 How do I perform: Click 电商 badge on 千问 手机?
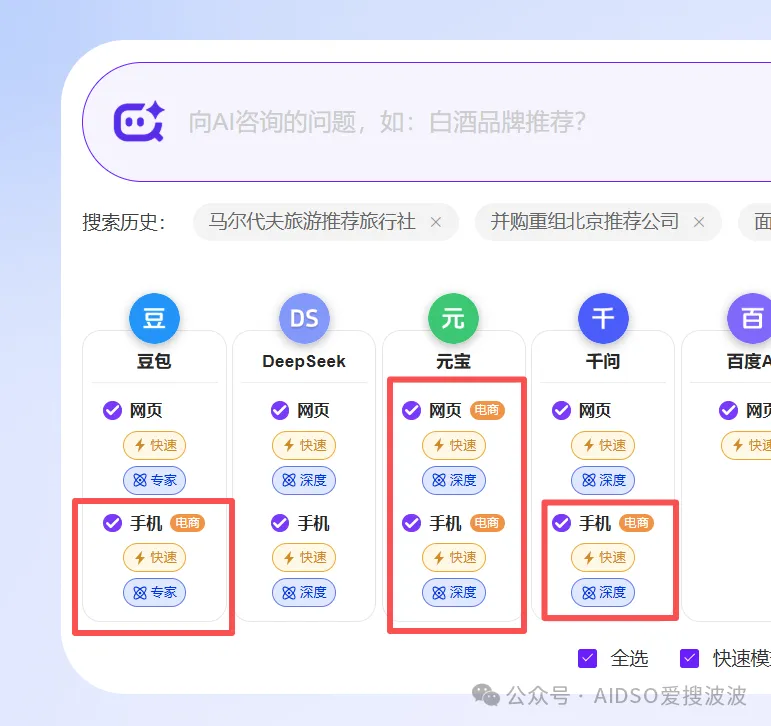click(x=636, y=522)
